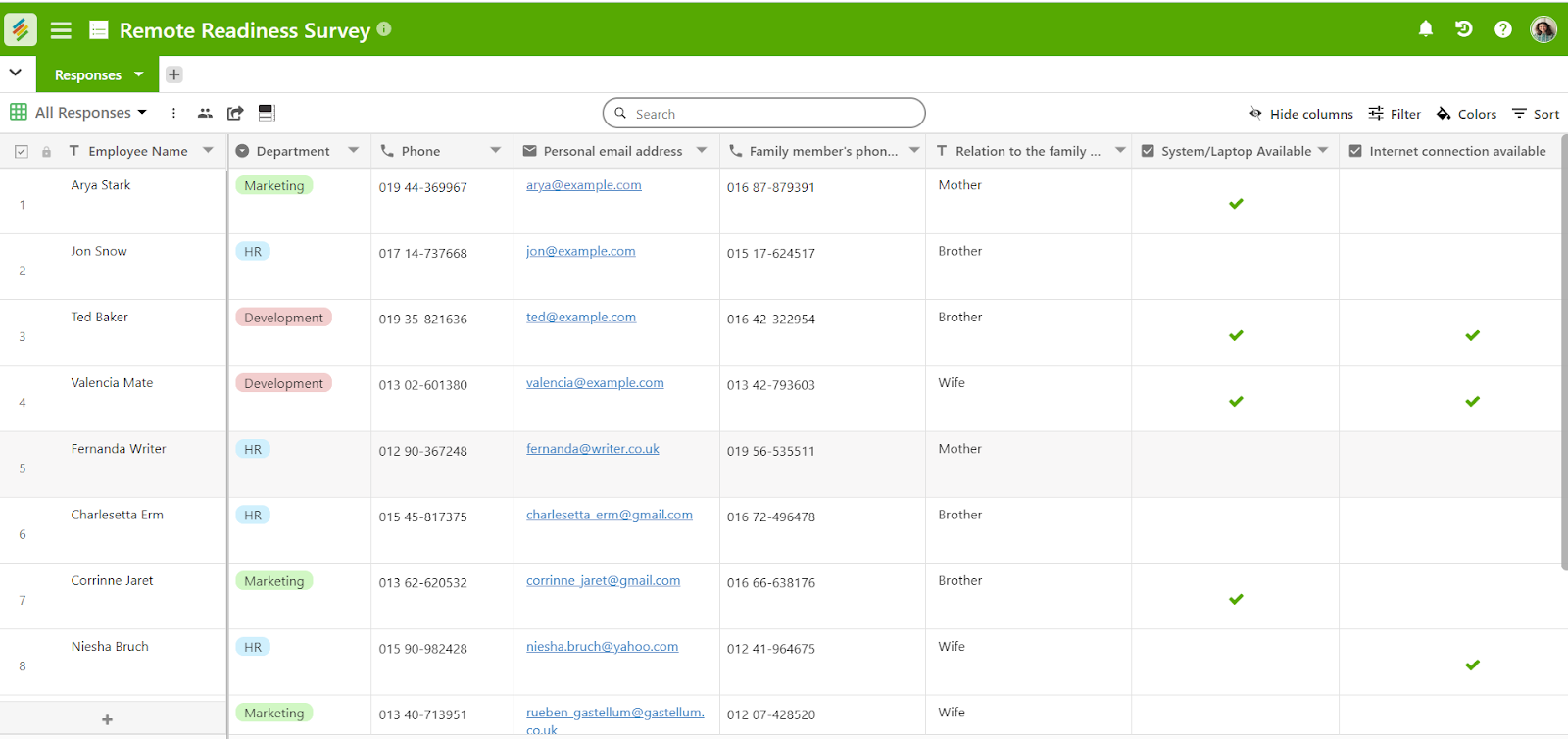Select the HR tag in Jon Snow's row
Screen dimensions: 1568x739
coord(253,252)
